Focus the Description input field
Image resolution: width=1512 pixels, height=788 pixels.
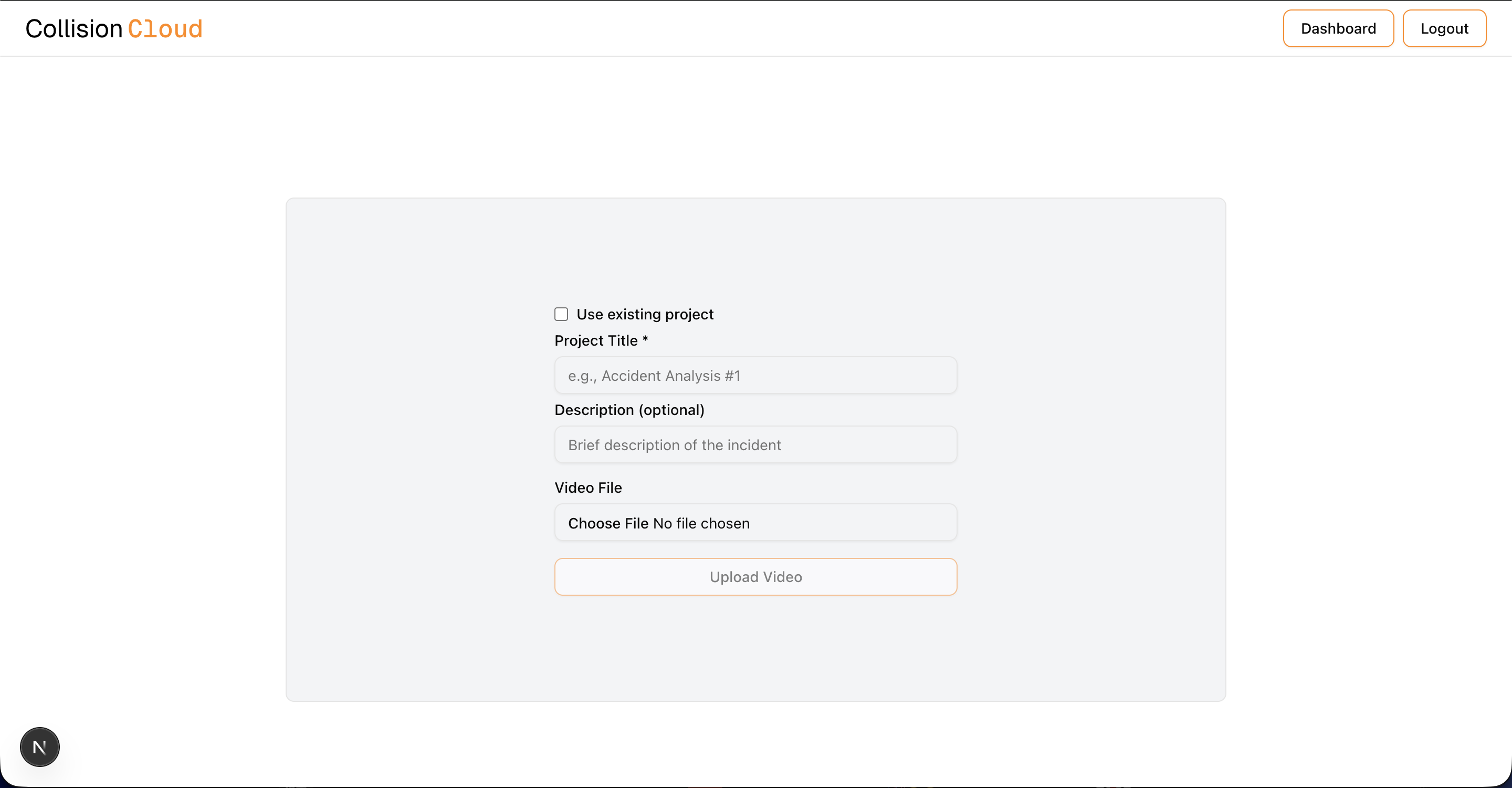(755, 444)
